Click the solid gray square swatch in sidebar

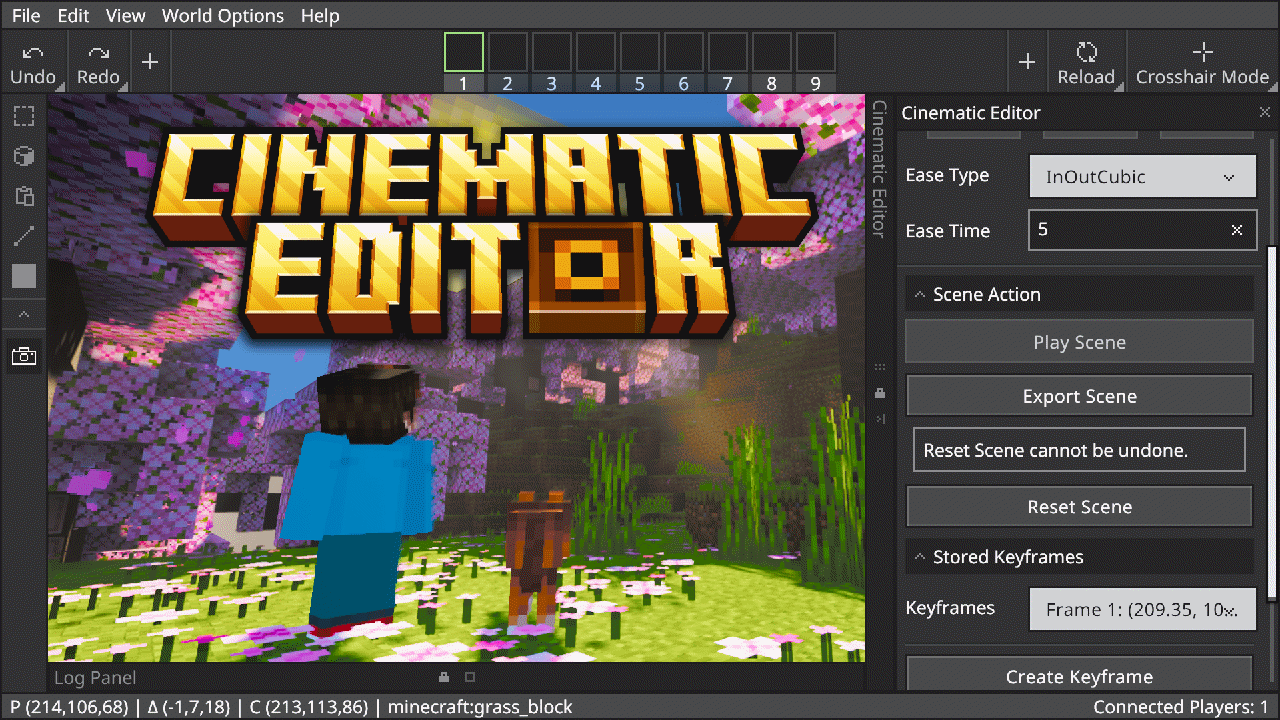(23, 276)
